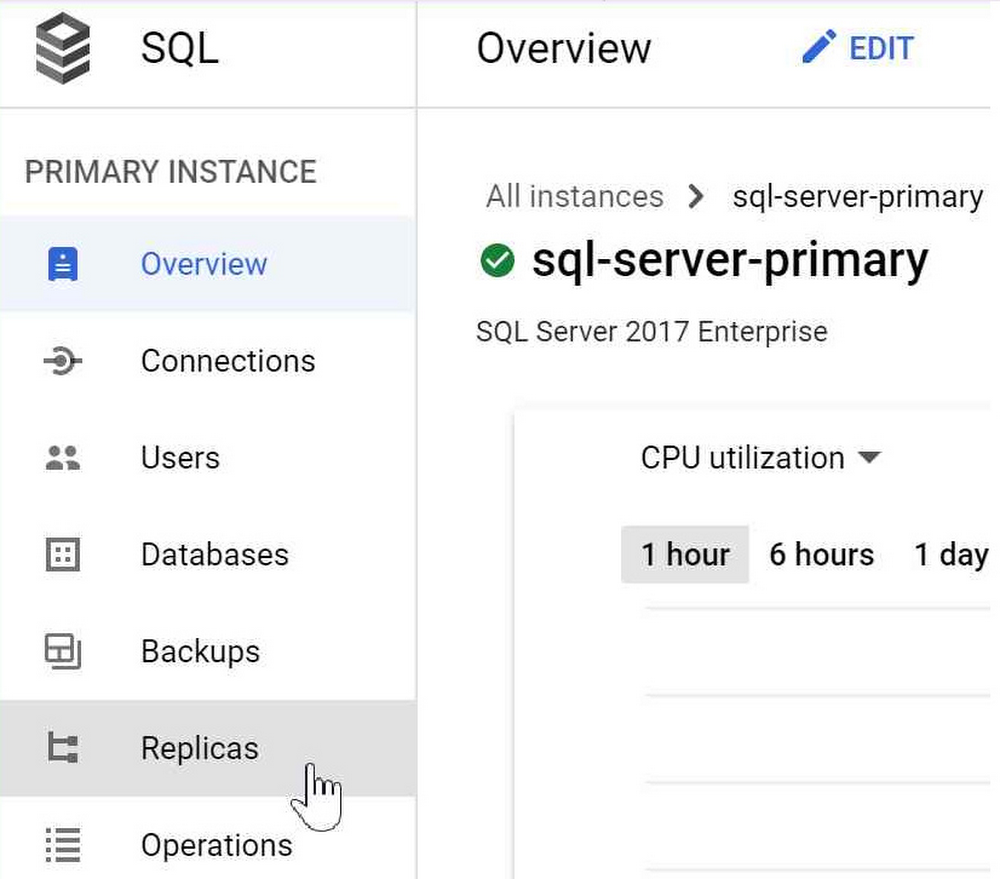This screenshot has width=1000, height=879.
Task: Click the EDIT button
Action: tap(858, 48)
